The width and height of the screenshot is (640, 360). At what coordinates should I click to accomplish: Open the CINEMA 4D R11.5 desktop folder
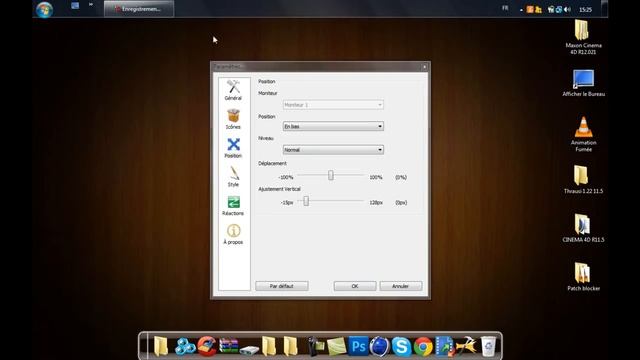point(583,228)
